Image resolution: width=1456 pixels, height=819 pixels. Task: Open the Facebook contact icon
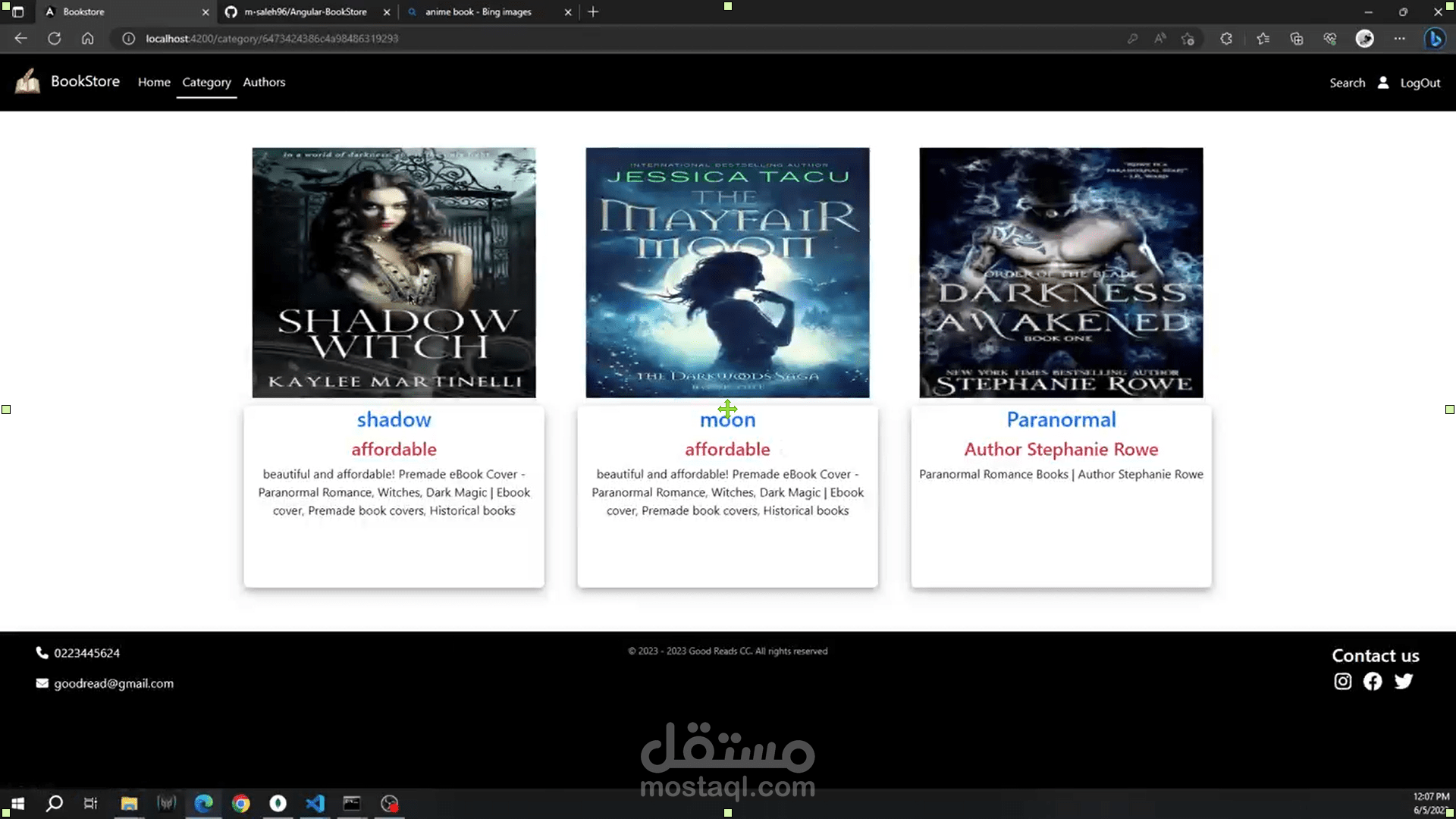click(x=1373, y=682)
